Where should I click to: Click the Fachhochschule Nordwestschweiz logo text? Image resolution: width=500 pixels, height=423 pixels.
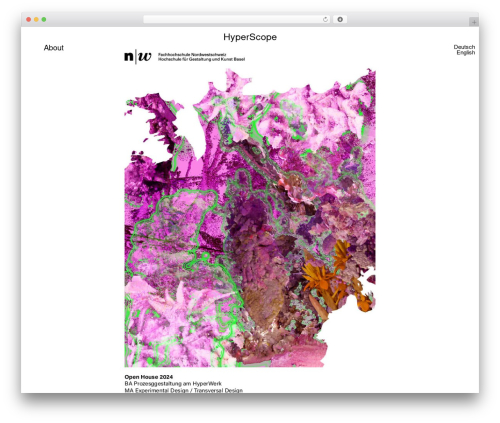(192, 54)
